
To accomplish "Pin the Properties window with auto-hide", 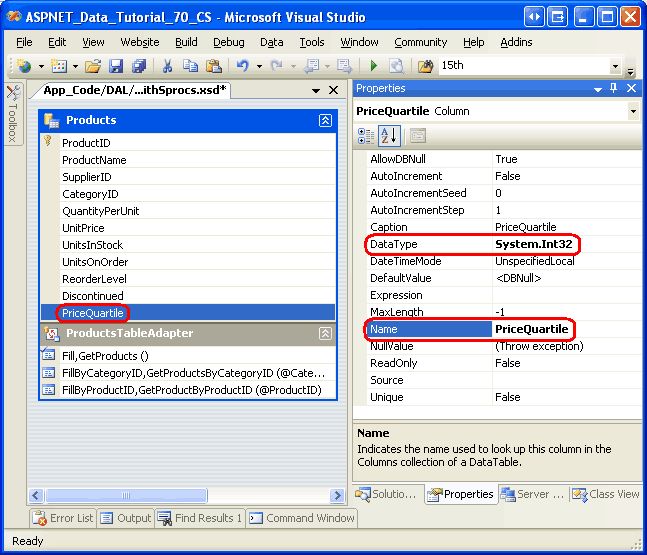I will pos(614,88).
